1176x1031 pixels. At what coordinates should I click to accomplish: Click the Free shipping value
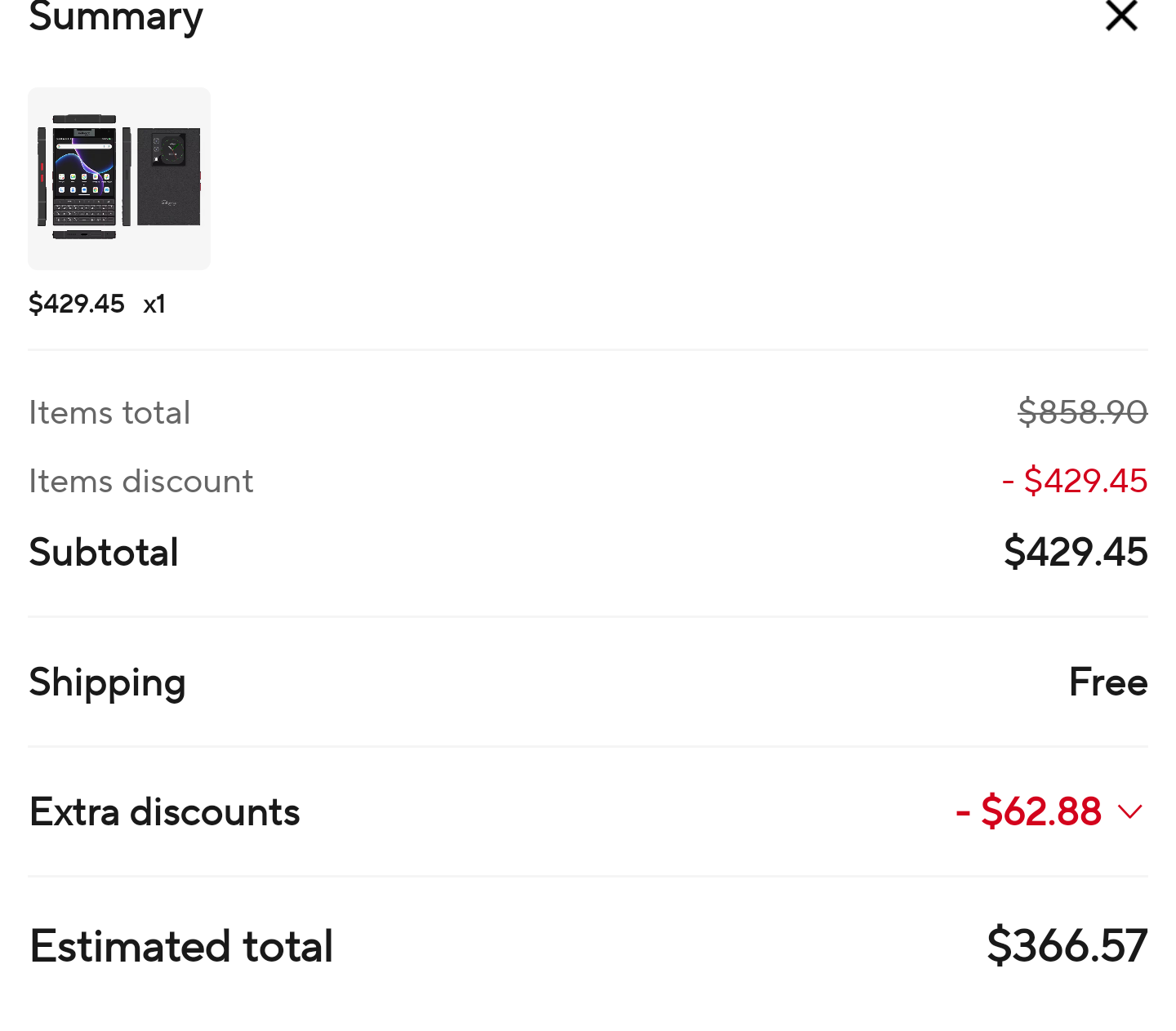pos(1108,682)
